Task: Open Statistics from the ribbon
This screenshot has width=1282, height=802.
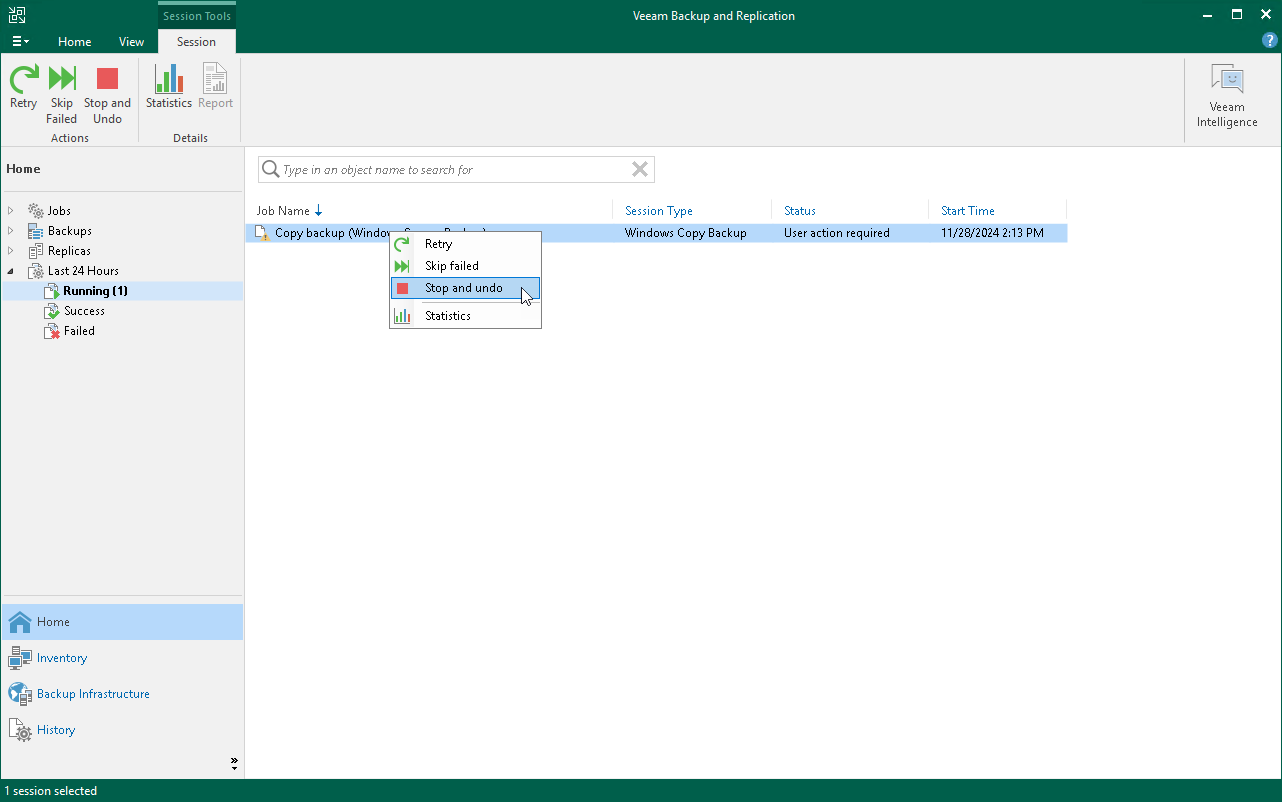Action: 169,88
